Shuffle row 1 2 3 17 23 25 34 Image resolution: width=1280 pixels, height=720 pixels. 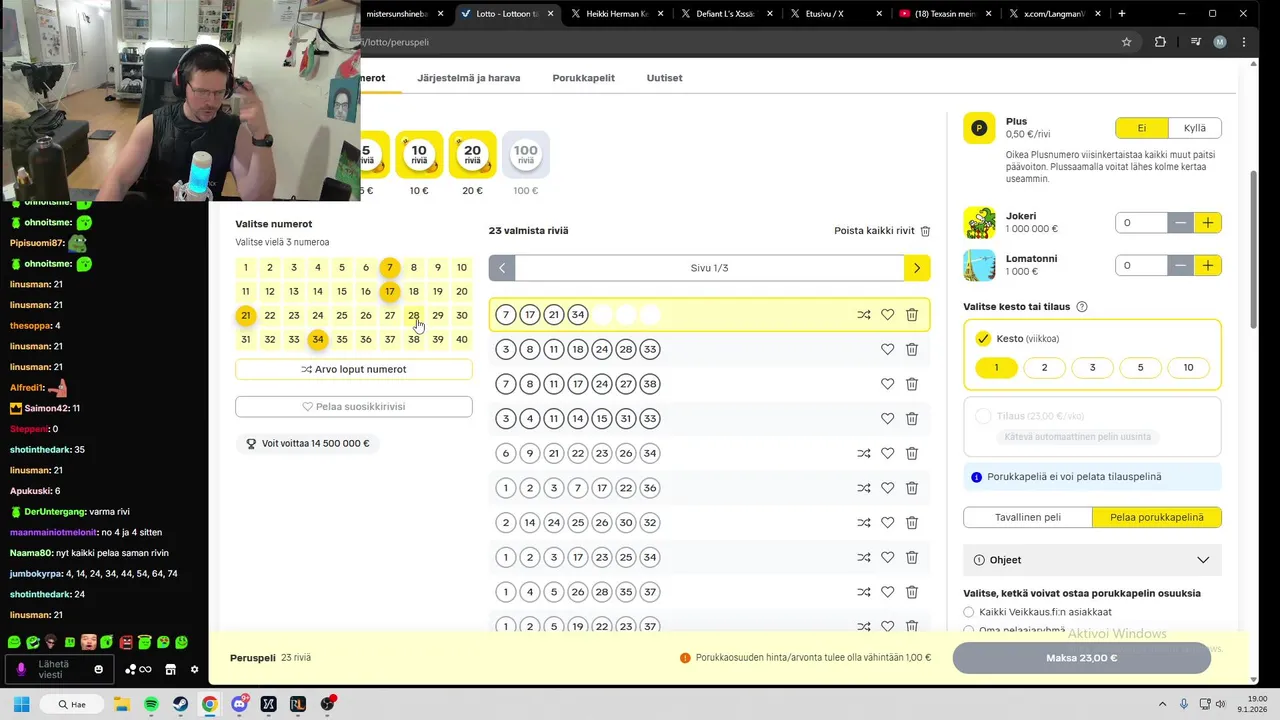tap(864, 557)
